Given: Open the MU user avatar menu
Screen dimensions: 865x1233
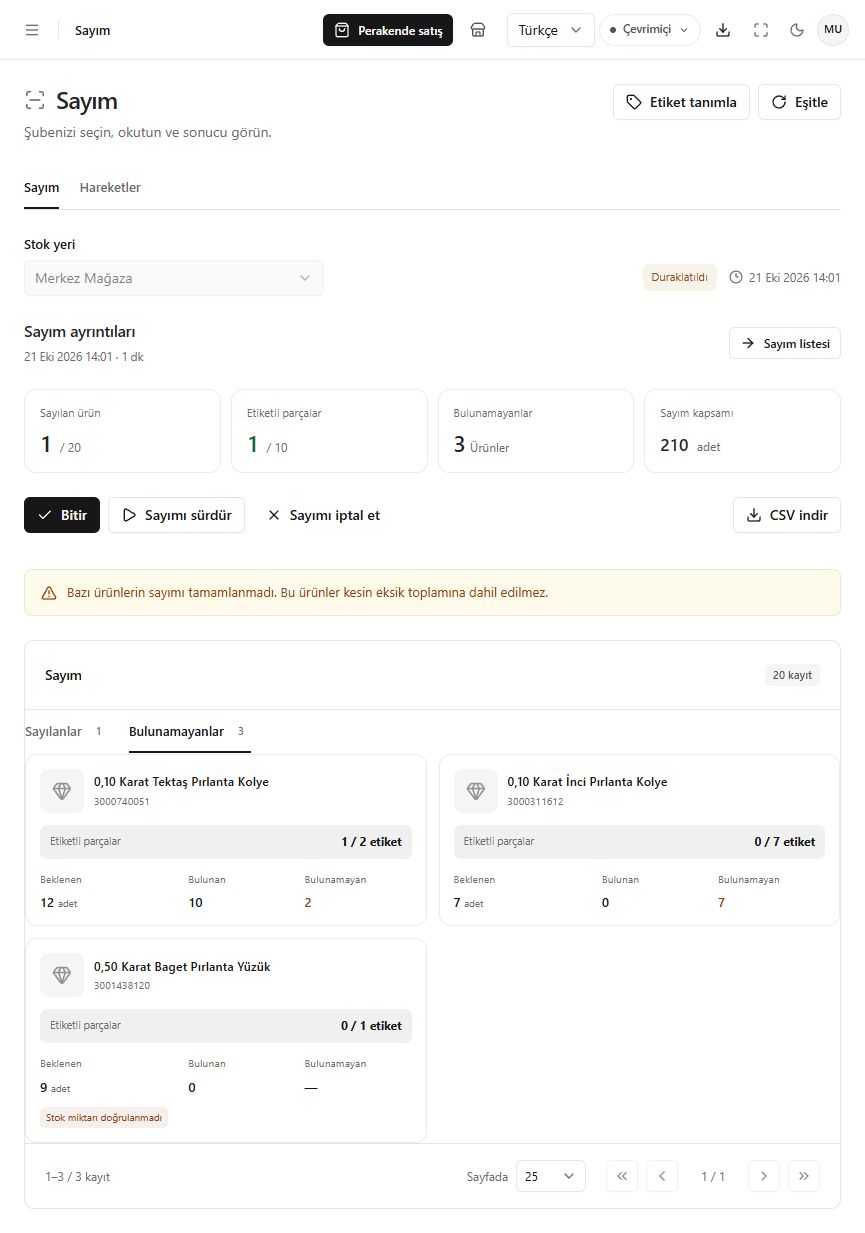Looking at the screenshot, I should point(833,30).
